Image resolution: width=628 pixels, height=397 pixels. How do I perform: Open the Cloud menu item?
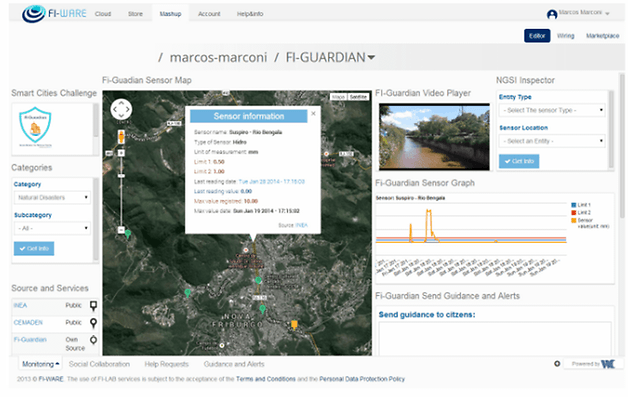click(103, 14)
